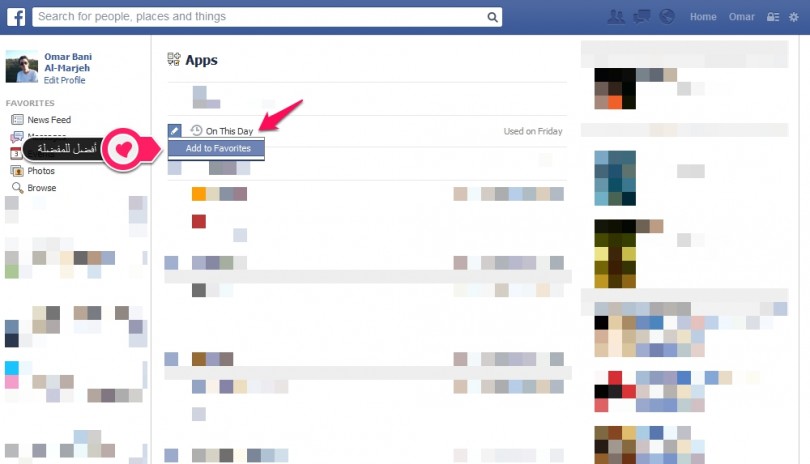Open the messages icon in top bar
This screenshot has width=810, height=464.
tap(642, 17)
